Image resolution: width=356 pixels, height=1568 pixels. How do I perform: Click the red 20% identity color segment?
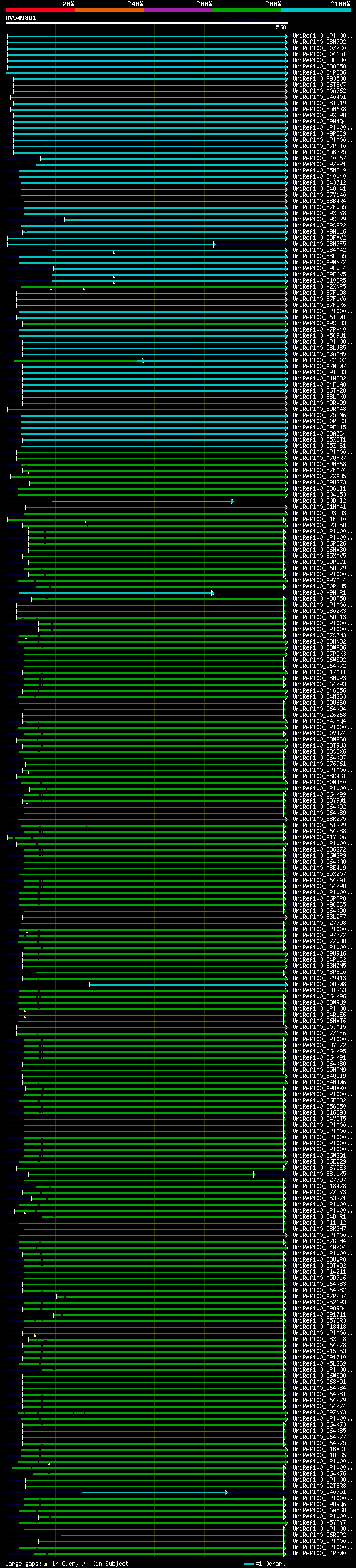point(39,10)
